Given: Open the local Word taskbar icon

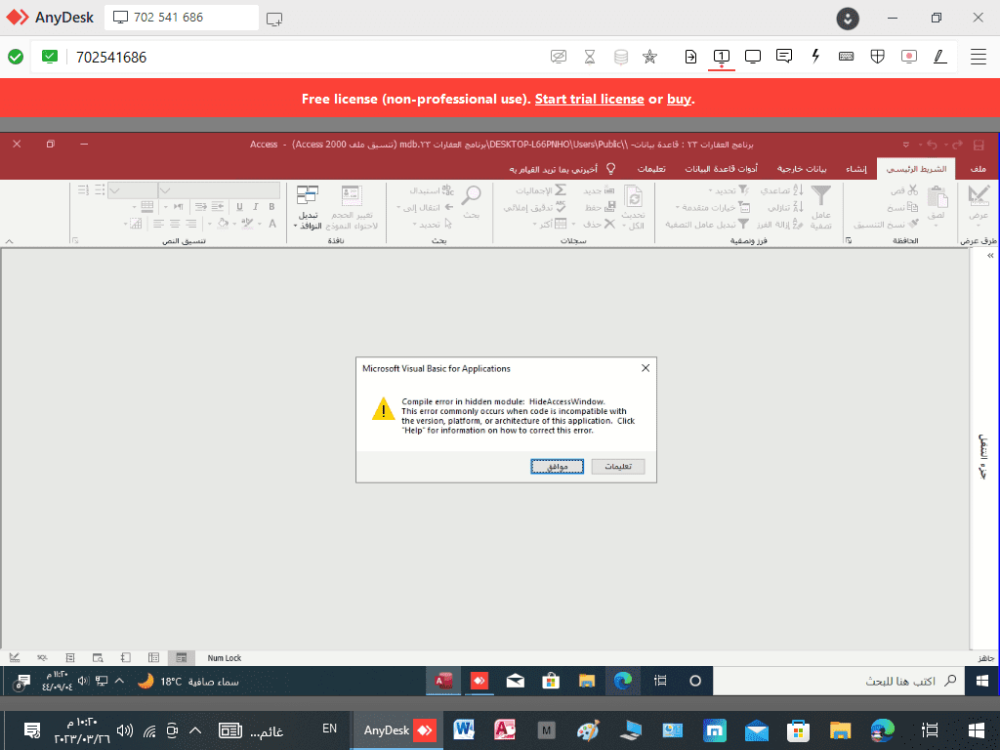Looking at the screenshot, I should coord(464,730).
